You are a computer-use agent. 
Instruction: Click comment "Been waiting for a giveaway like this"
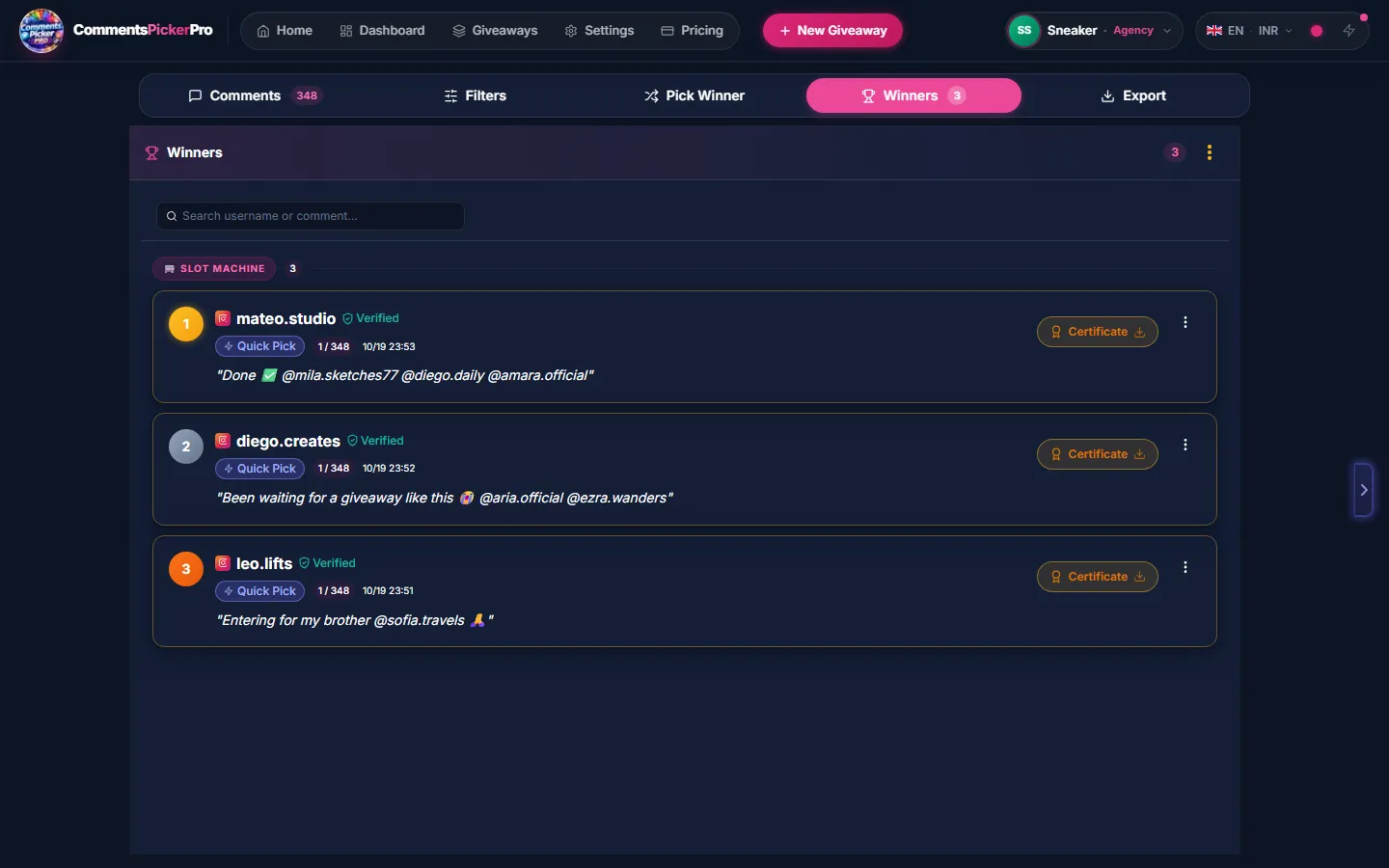coord(445,498)
